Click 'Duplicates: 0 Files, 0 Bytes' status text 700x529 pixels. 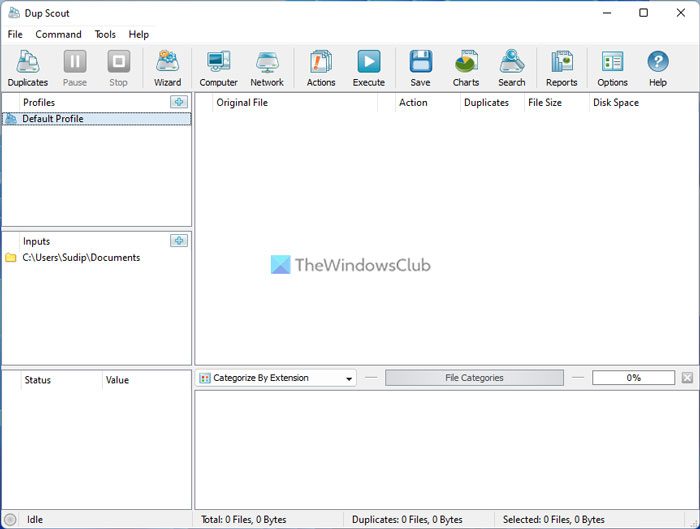(407, 520)
